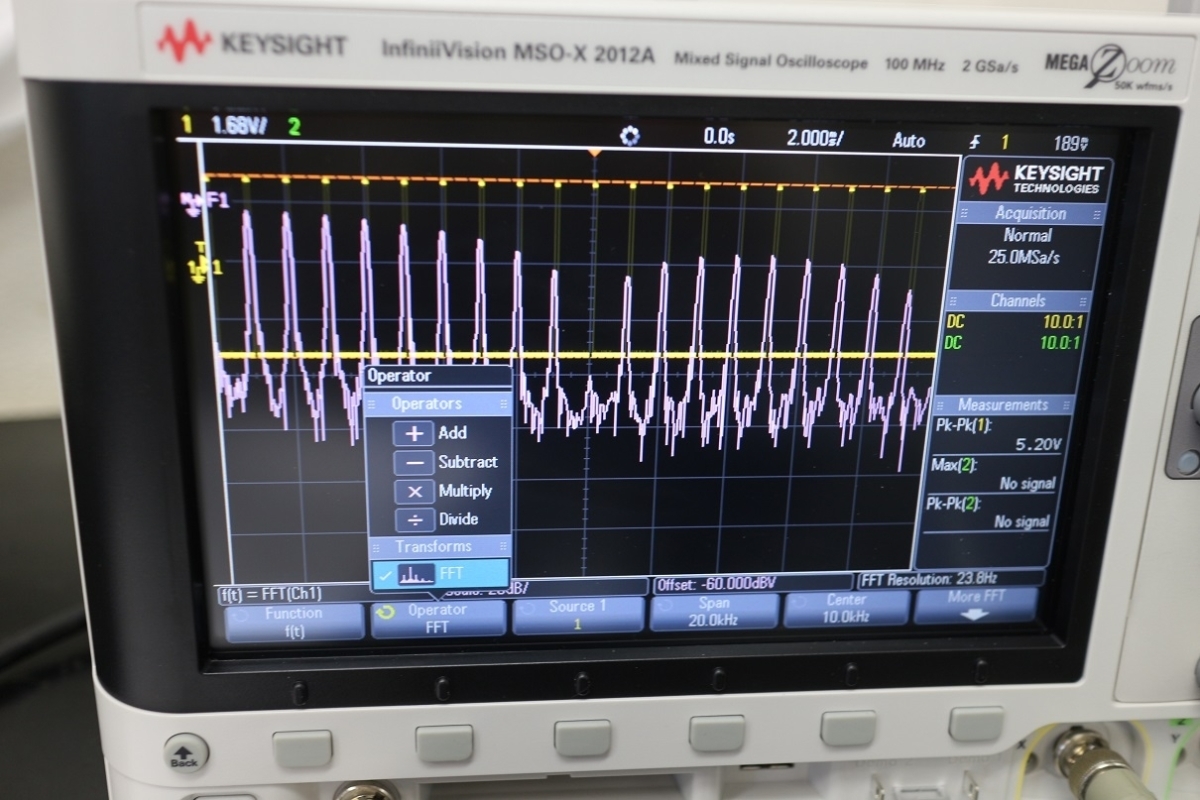Open the Function f(t) softkey

pos(294,621)
